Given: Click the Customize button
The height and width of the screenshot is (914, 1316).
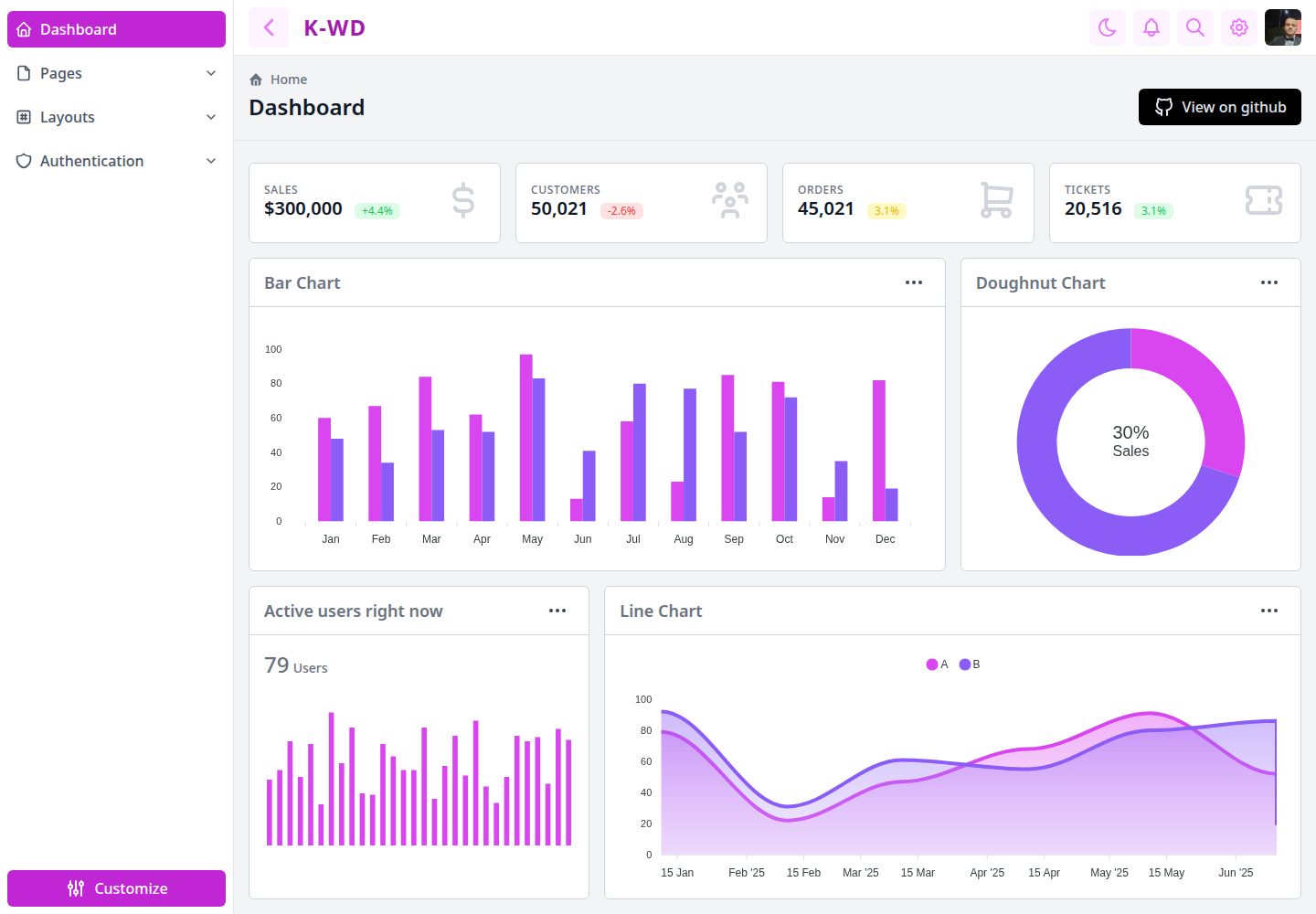Looking at the screenshot, I should point(116,888).
